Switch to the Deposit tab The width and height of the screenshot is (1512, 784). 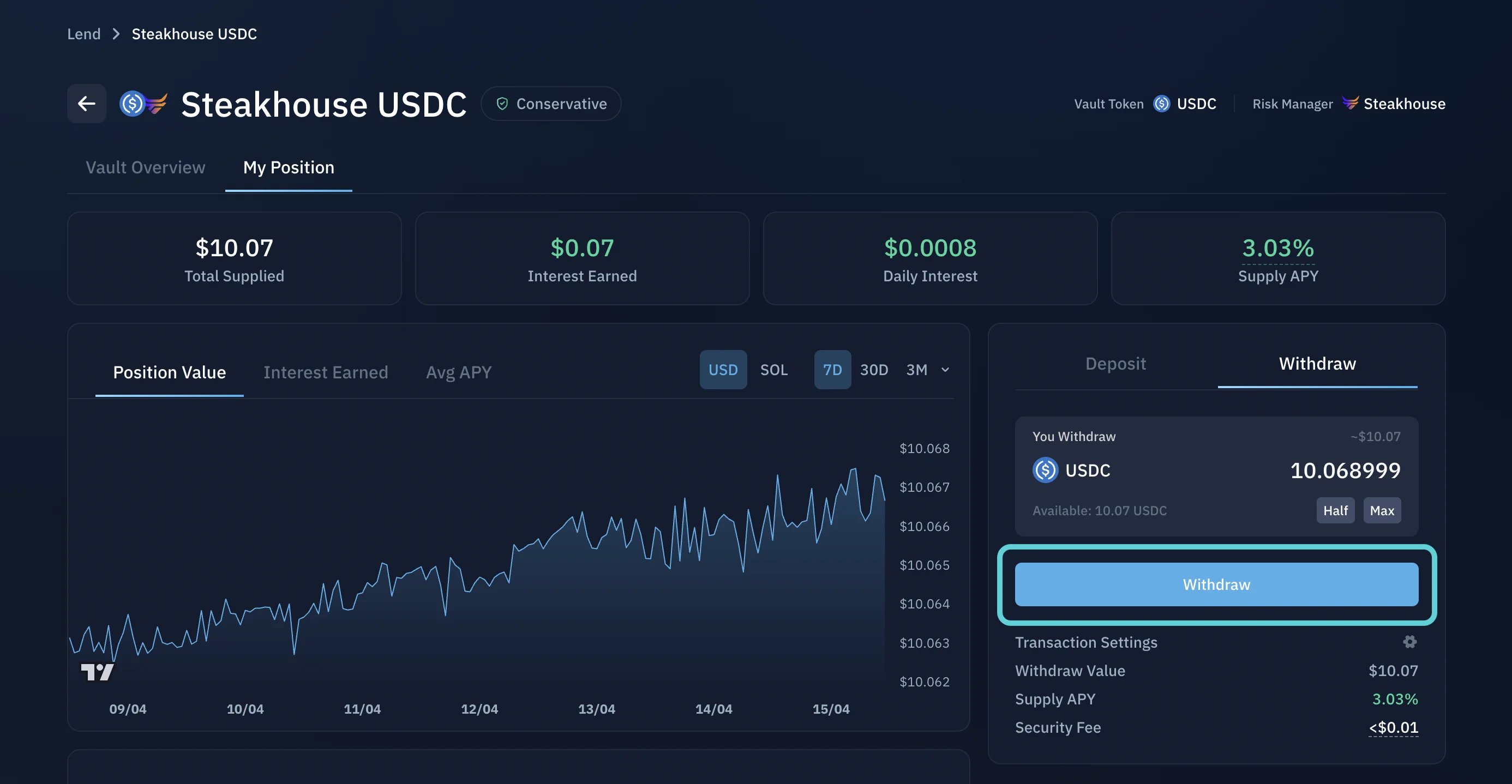click(x=1115, y=363)
